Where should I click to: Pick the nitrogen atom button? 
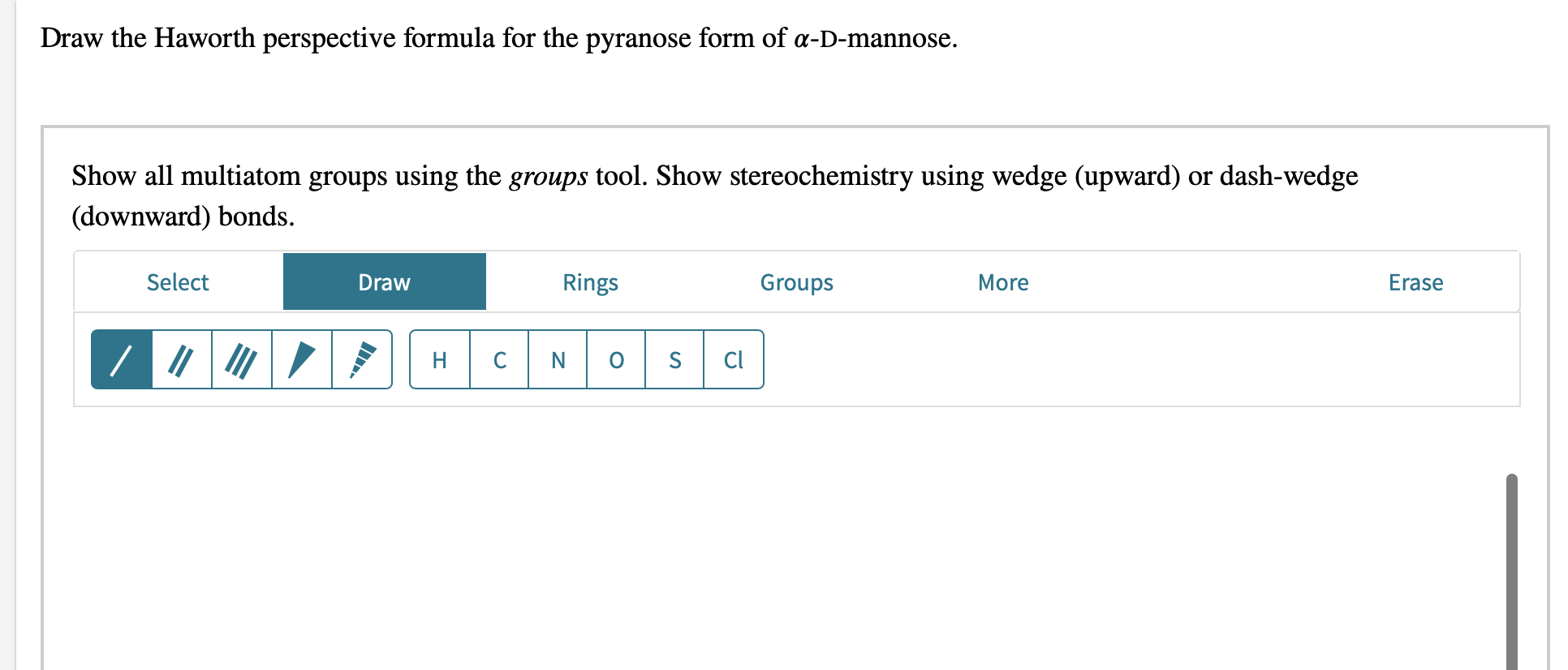coord(558,359)
